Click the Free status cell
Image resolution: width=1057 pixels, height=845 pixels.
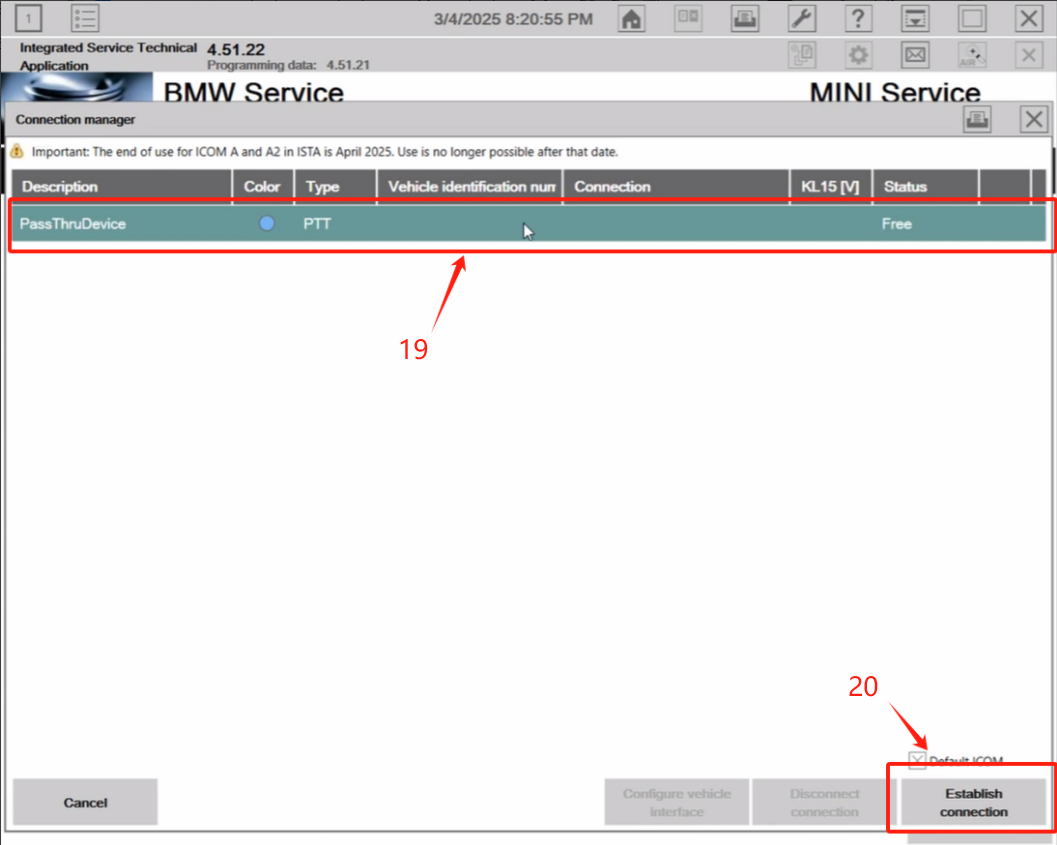point(897,224)
